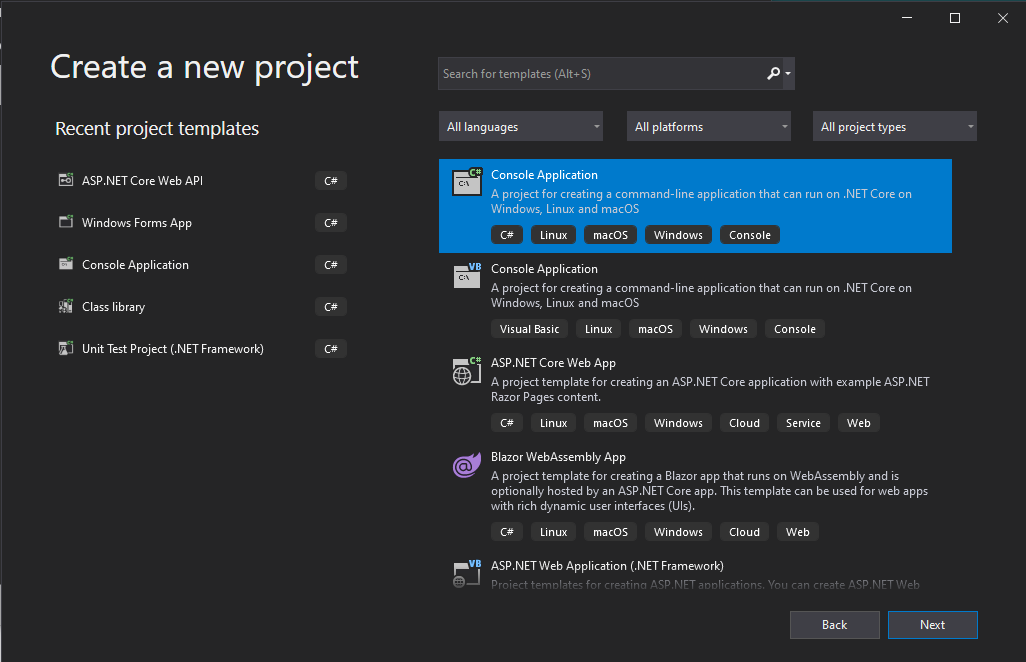Open the All project types dropdown
Screen dimensions: 1026x662
pos(894,126)
